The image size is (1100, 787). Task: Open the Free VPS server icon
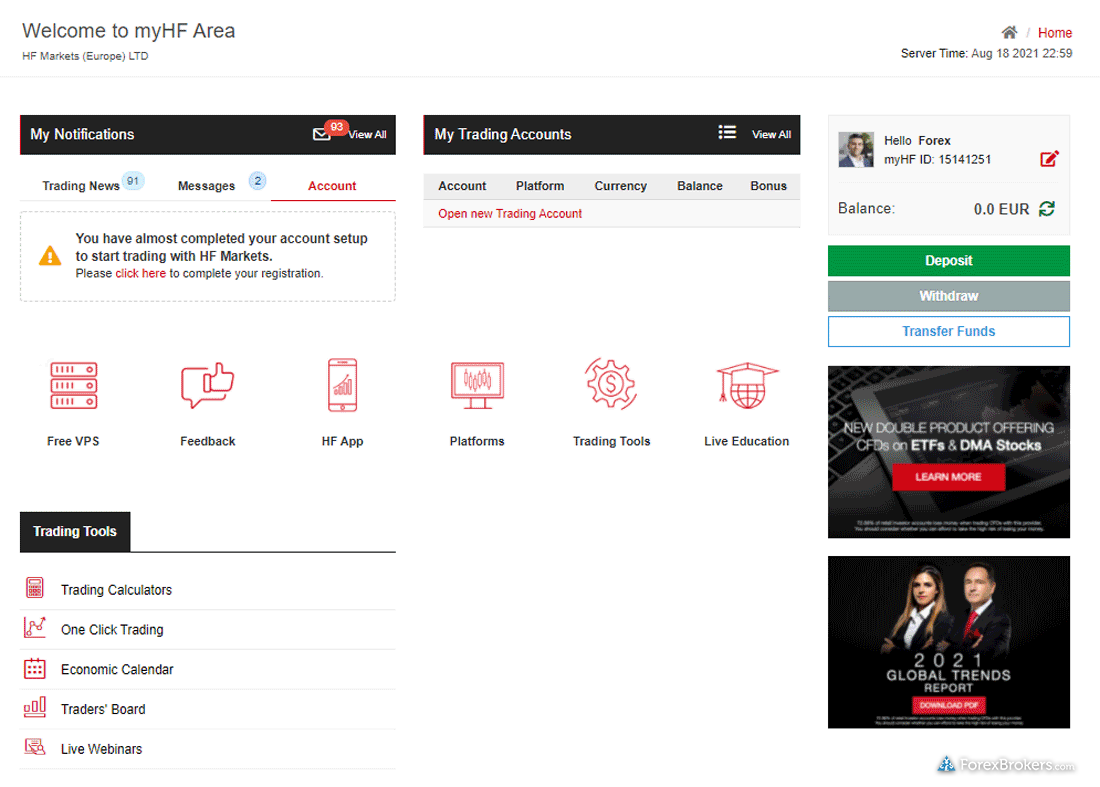tap(74, 385)
